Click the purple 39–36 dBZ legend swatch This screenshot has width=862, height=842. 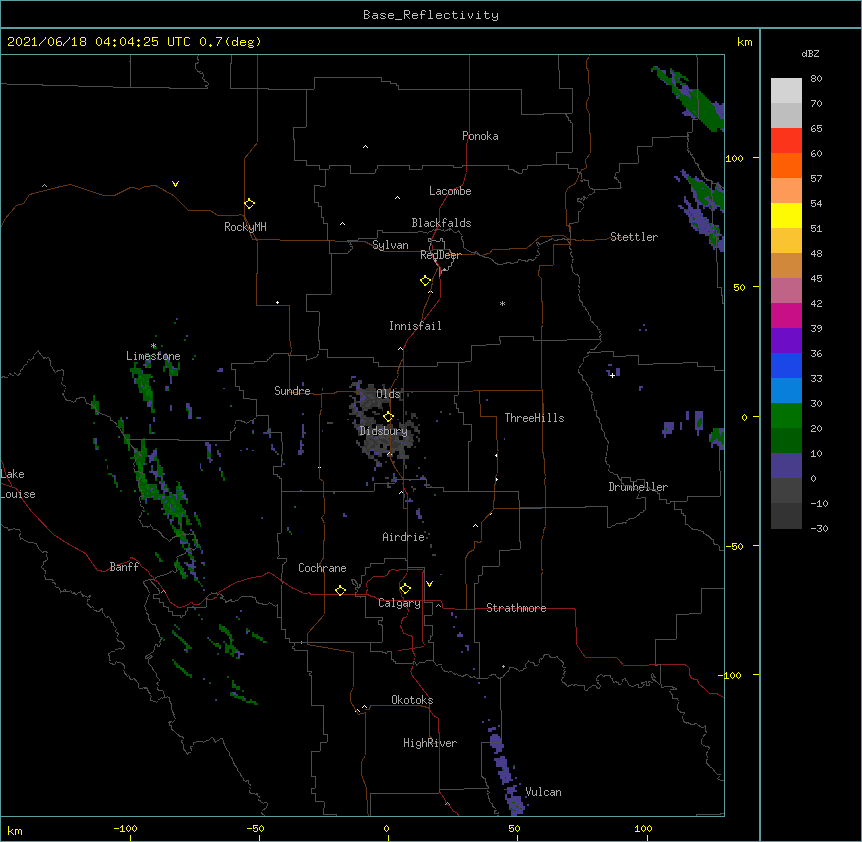[x=786, y=340]
